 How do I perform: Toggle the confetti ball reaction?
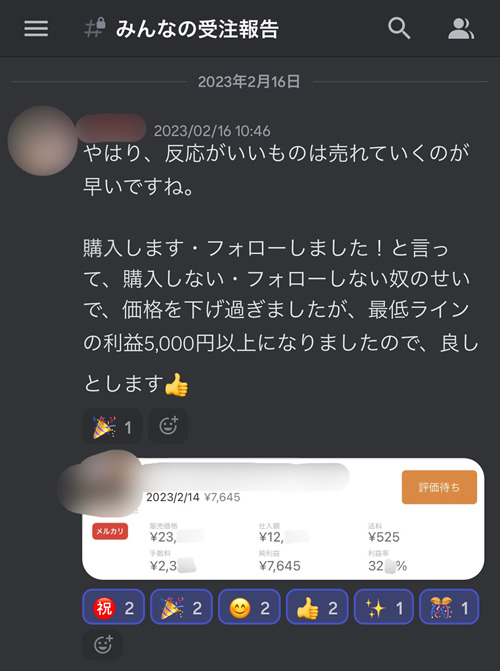click(x=449, y=607)
